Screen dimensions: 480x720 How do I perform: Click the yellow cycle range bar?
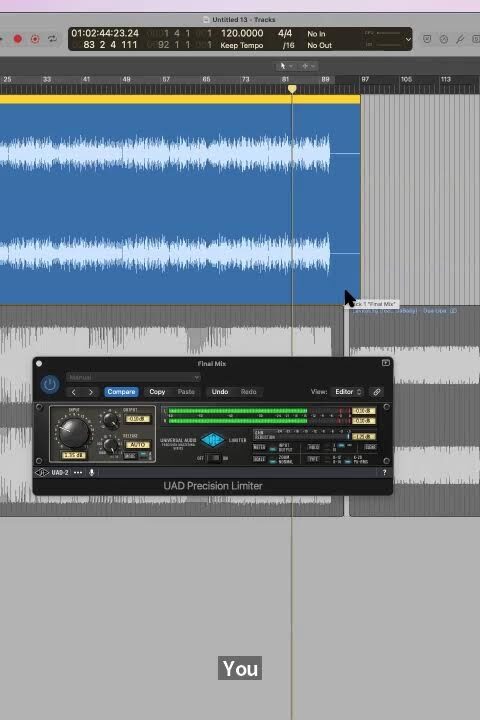click(x=180, y=99)
